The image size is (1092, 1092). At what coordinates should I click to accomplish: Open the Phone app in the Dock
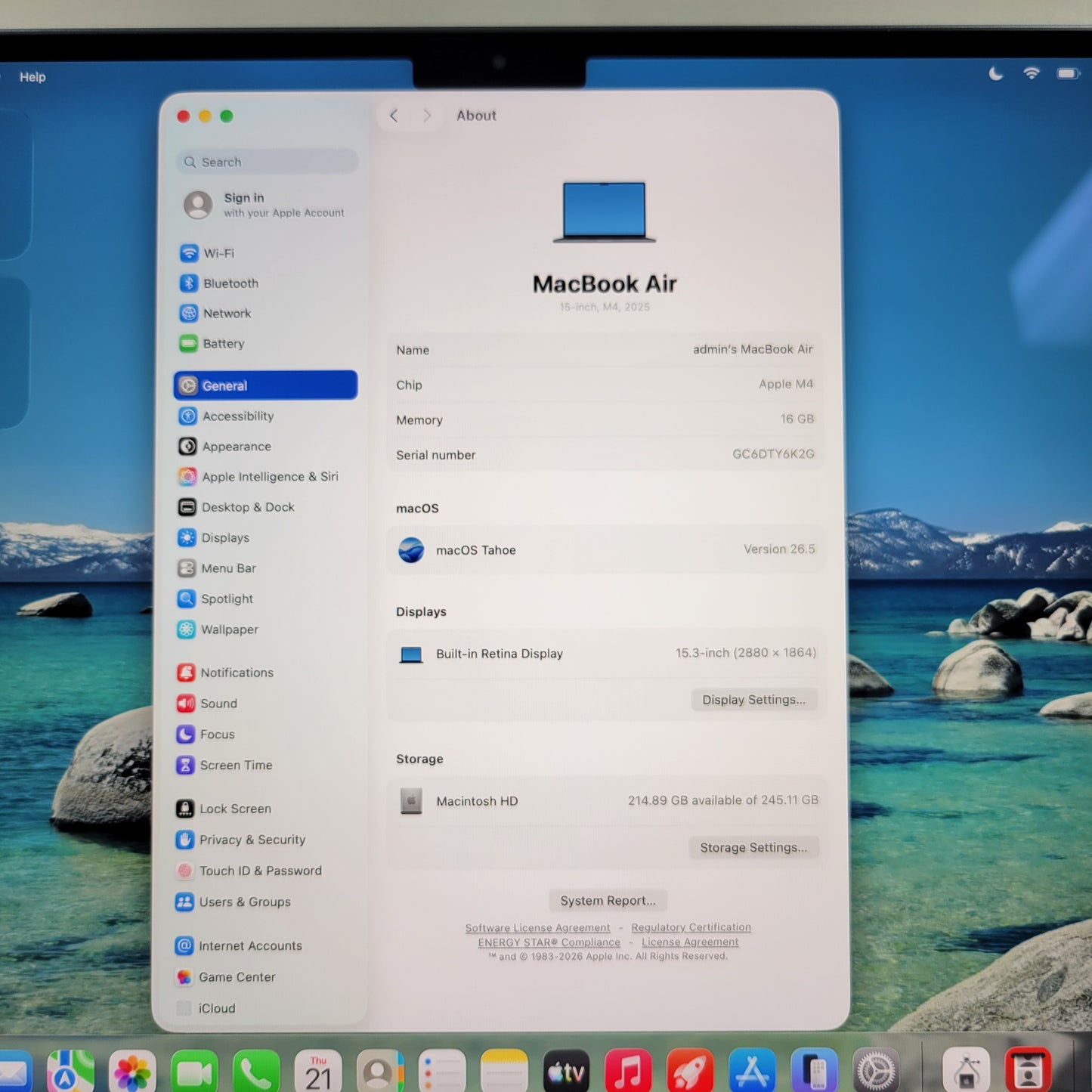tap(256, 1072)
